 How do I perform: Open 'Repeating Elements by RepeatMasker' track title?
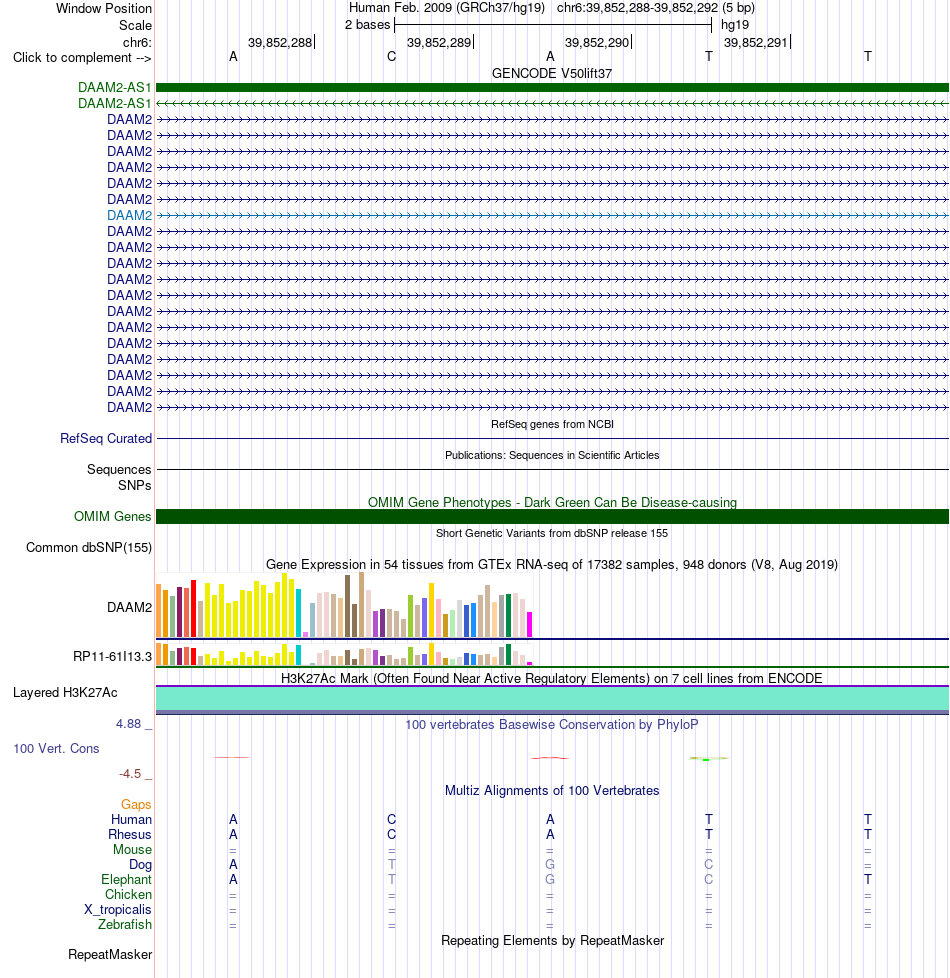click(x=552, y=941)
